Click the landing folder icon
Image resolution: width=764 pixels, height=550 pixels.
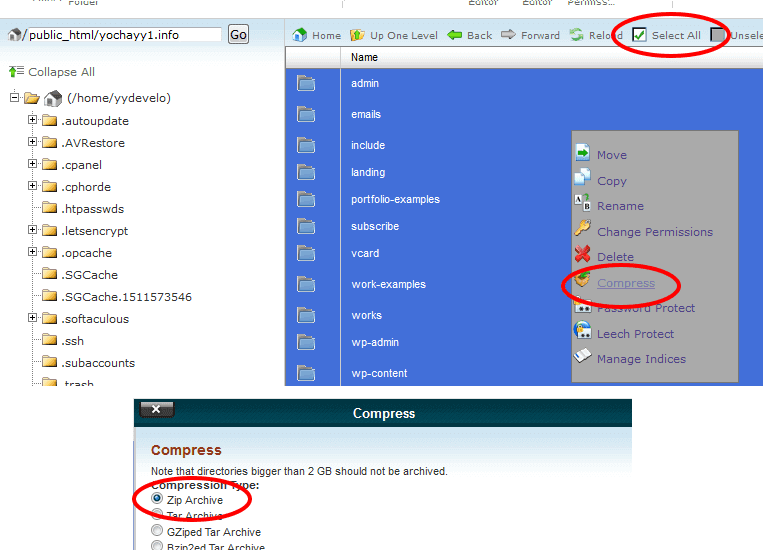coord(306,172)
